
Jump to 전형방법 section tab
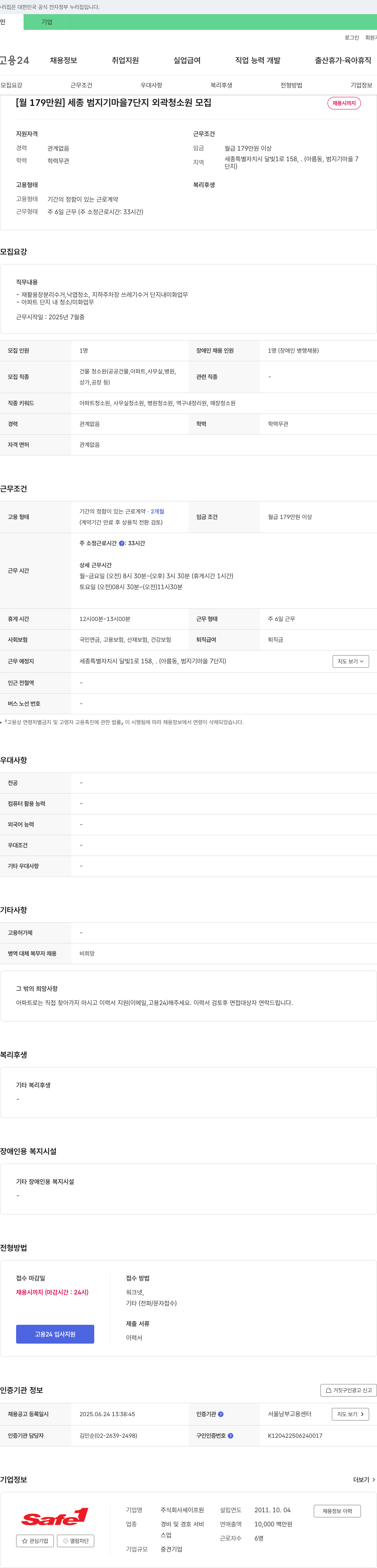[291, 85]
